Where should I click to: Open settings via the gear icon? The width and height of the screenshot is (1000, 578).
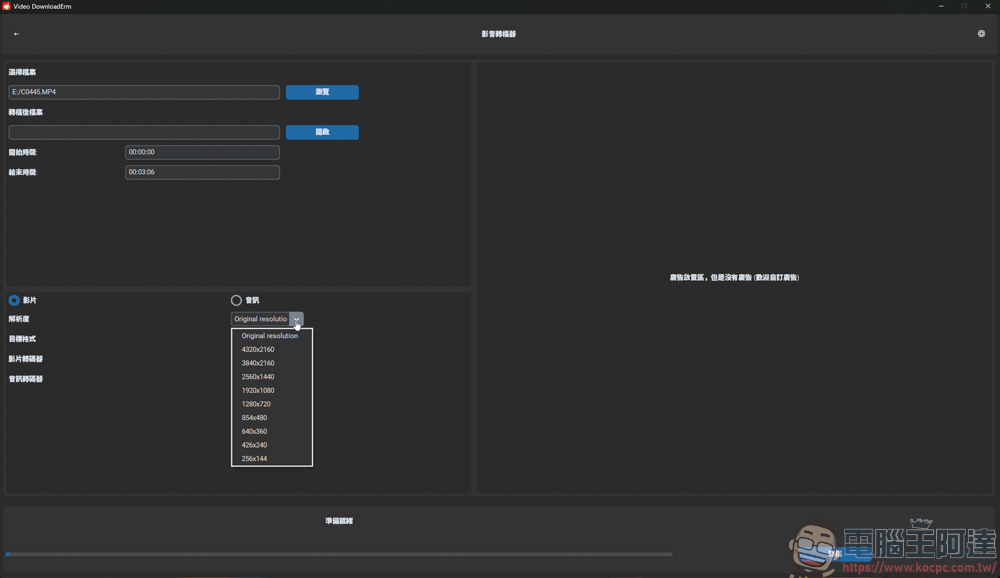(981, 34)
